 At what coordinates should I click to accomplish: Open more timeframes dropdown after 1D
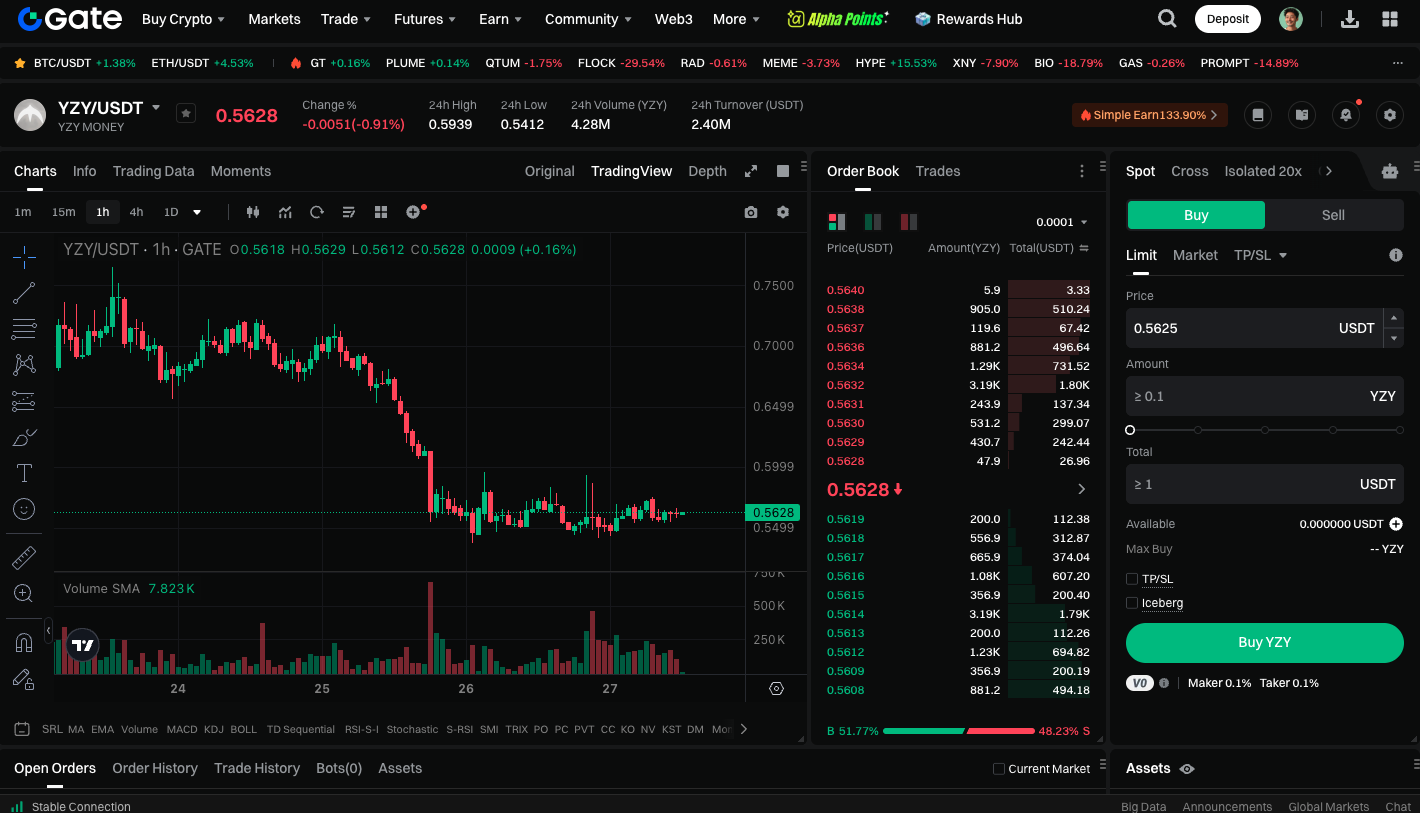click(x=197, y=212)
